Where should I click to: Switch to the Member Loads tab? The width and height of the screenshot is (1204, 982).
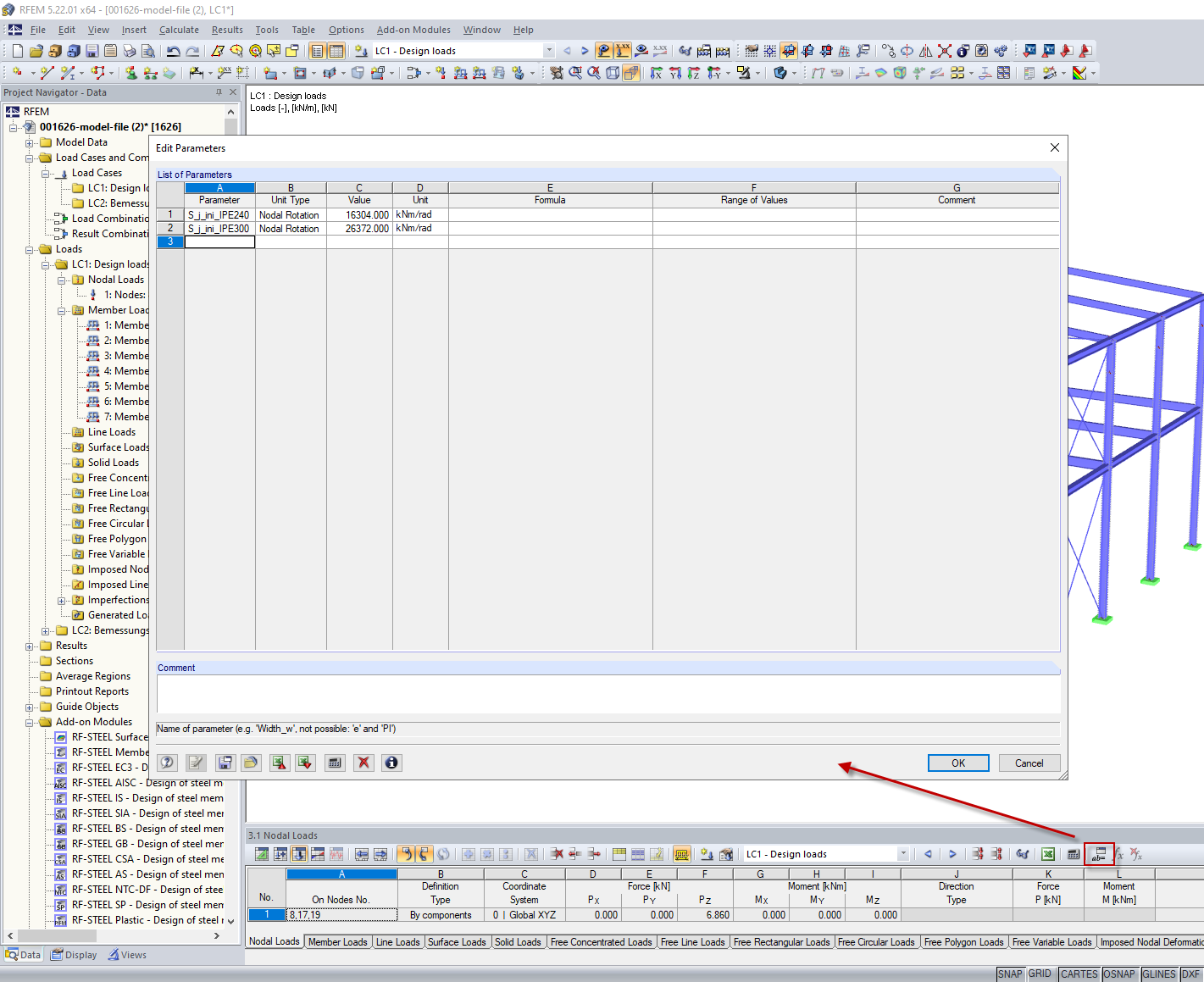[337, 940]
